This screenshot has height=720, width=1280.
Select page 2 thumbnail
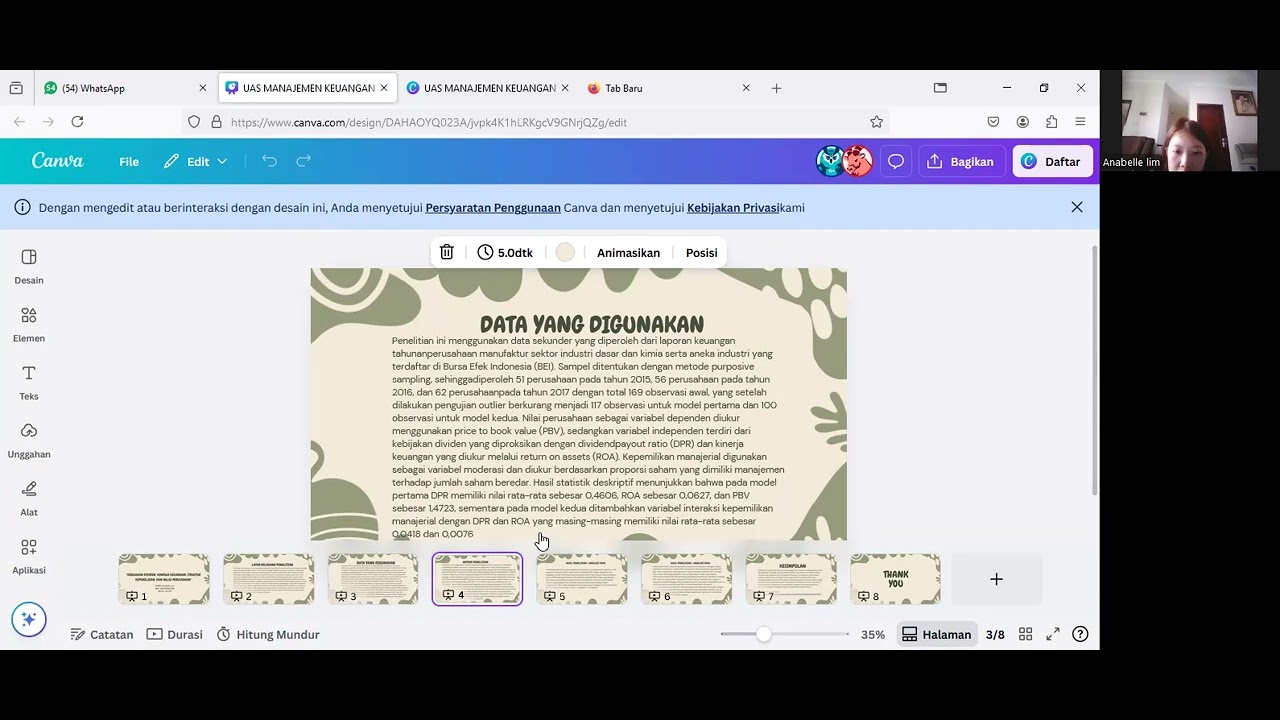coord(268,579)
